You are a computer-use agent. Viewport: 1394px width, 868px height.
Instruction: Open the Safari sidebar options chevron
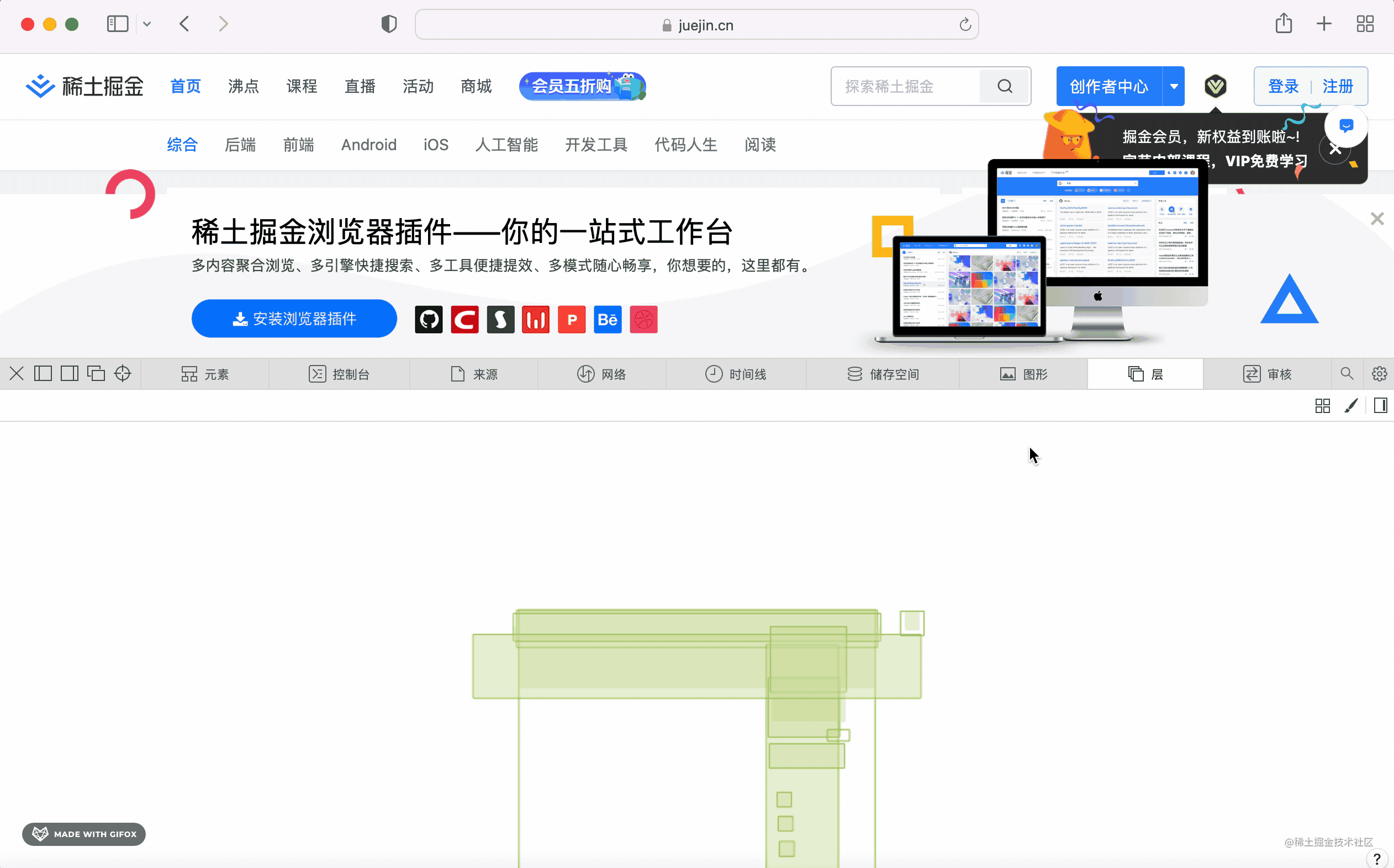[x=147, y=24]
